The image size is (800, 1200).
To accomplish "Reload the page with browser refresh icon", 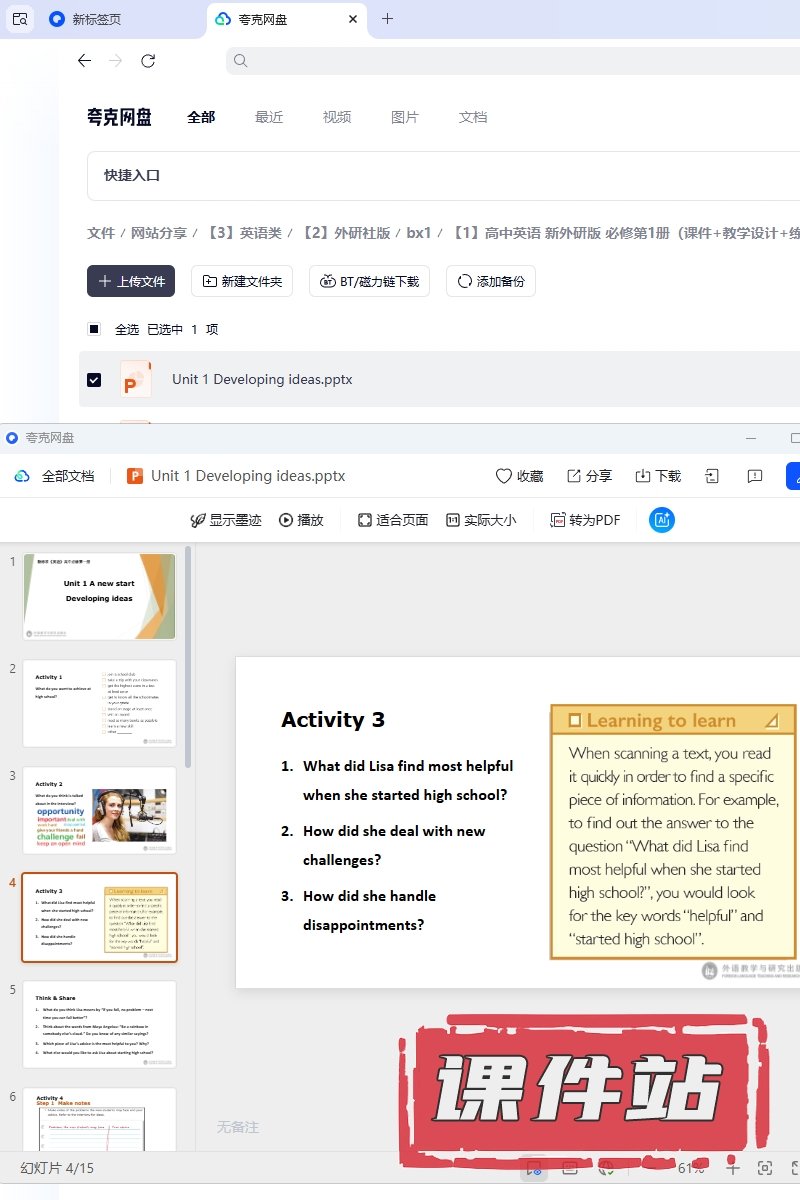I will pyautogui.click(x=148, y=61).
